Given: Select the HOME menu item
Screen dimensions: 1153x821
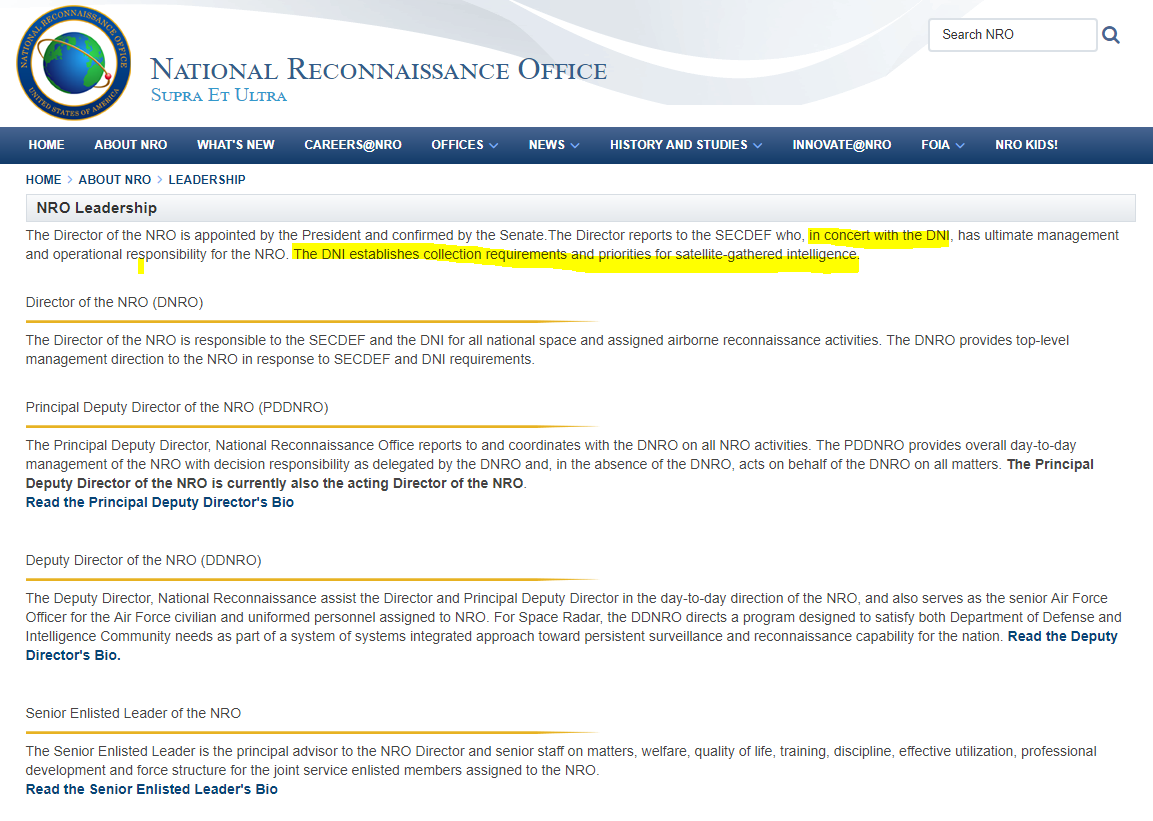Looking at the screenshot, I should (x=46, y=145).
